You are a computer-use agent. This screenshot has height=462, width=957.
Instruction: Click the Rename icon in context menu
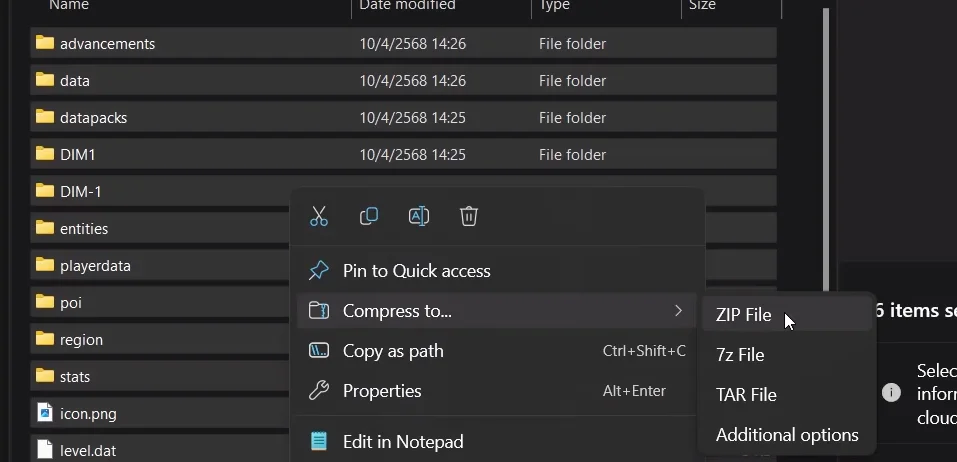pyautogui.click(x=419, y=216)
